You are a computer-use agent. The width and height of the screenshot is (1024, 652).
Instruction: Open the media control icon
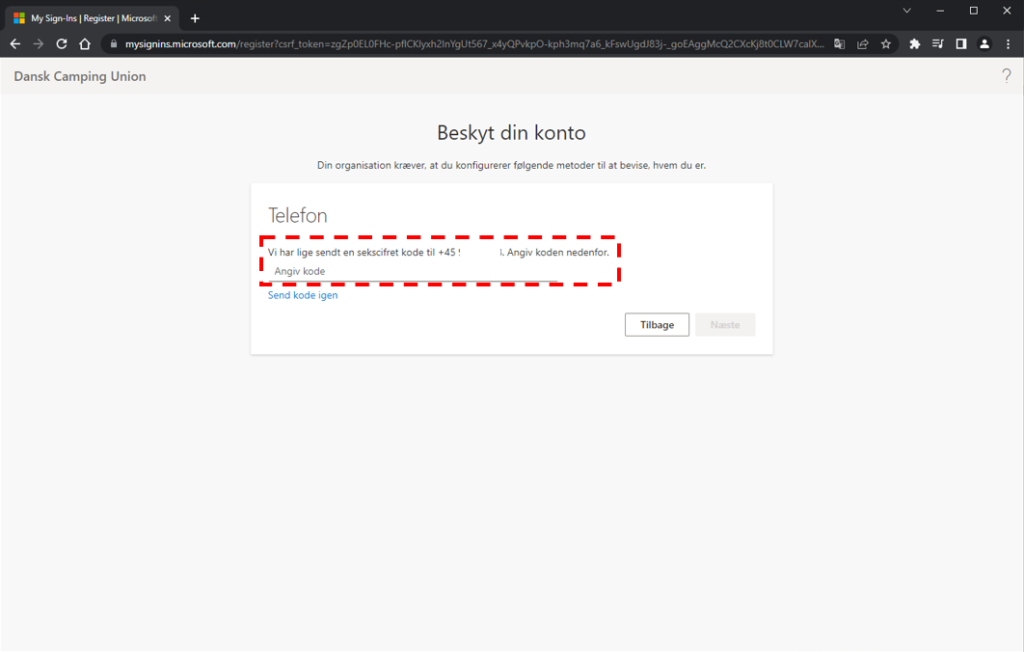(x=938, y=44)
